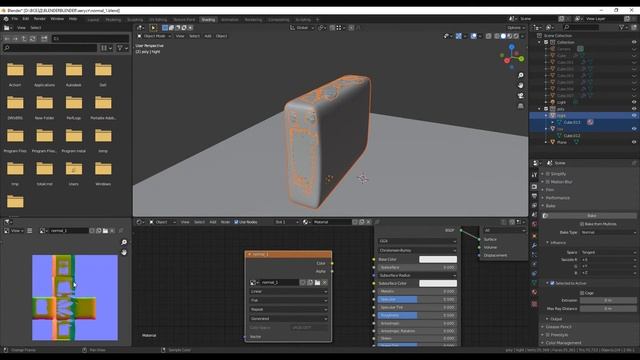Image resolution: width=640 pixels, height=360 pixels.
Task: Click pan hand icon in image editor
Action: click(x=124, y=252)
